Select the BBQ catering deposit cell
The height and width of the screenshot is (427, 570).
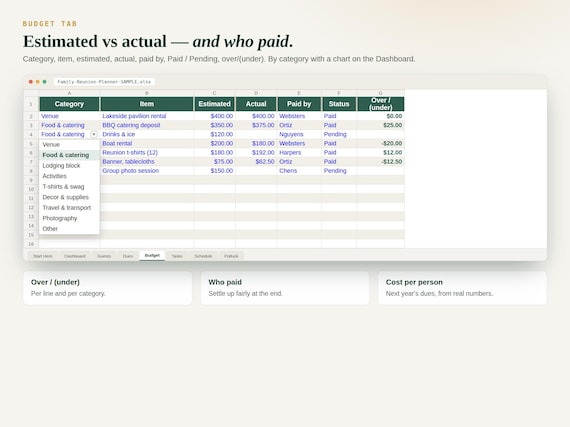point(147,125)
